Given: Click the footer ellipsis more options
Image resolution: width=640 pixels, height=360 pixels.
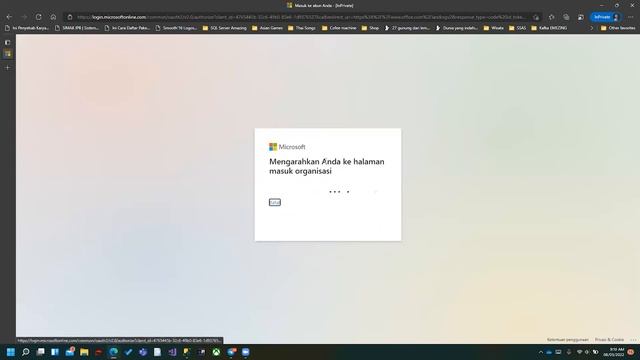Looking at the screenshot, I should tap(633, 340).
